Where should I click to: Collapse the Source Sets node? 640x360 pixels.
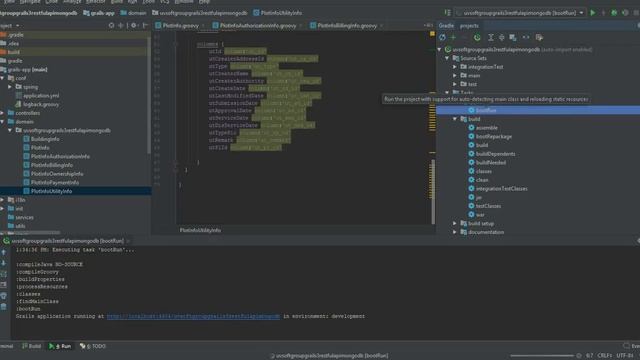[x=447, y=58]
